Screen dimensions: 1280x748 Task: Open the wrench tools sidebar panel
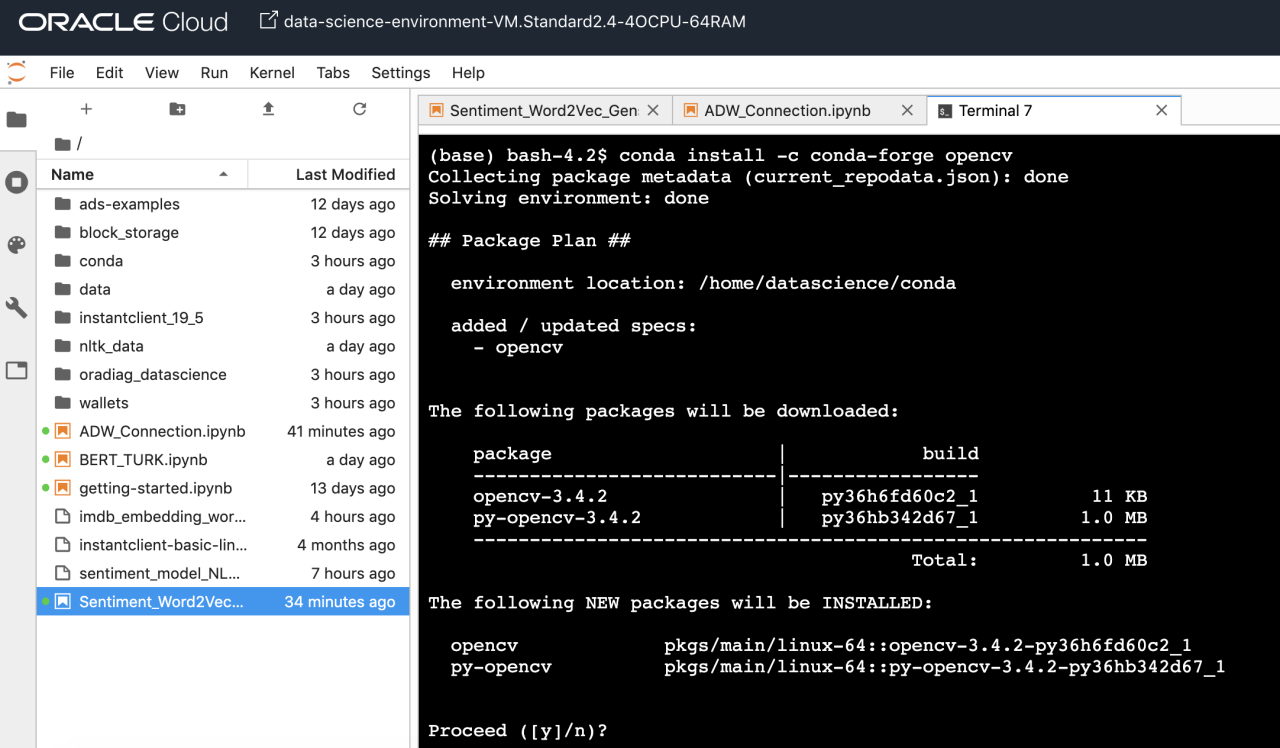coord(17,308)
